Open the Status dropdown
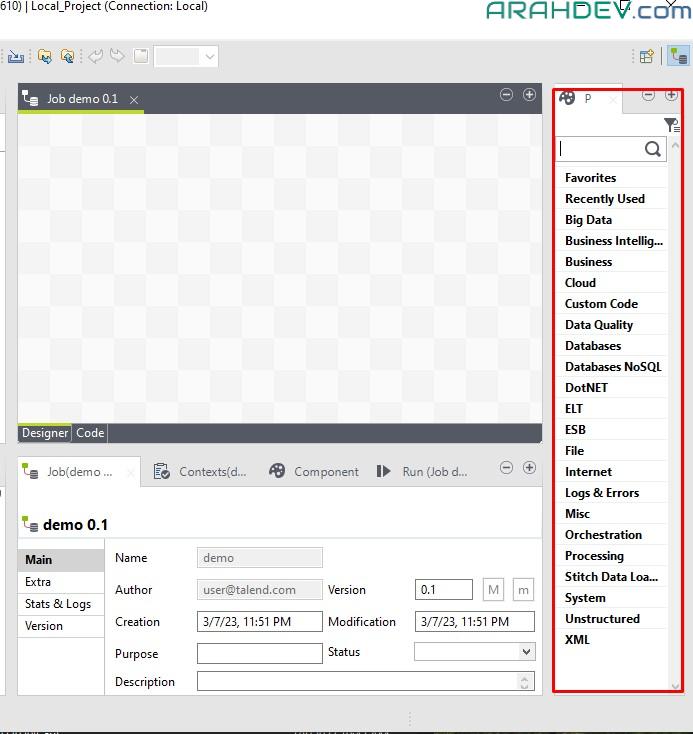 (x=475, y=652)
